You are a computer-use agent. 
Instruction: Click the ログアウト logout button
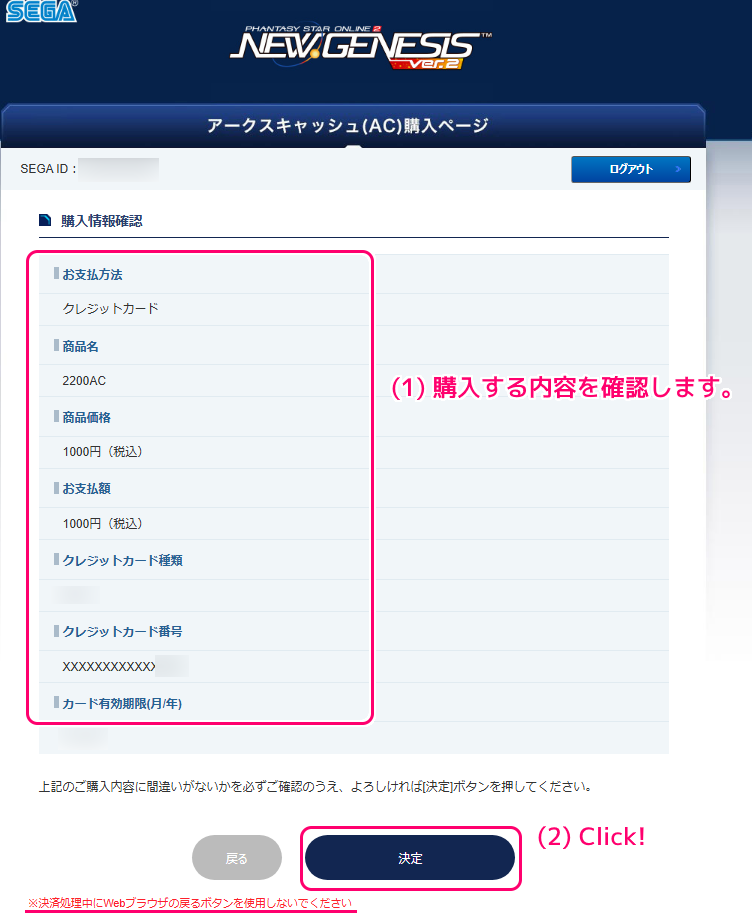click(x=630, y=169)
